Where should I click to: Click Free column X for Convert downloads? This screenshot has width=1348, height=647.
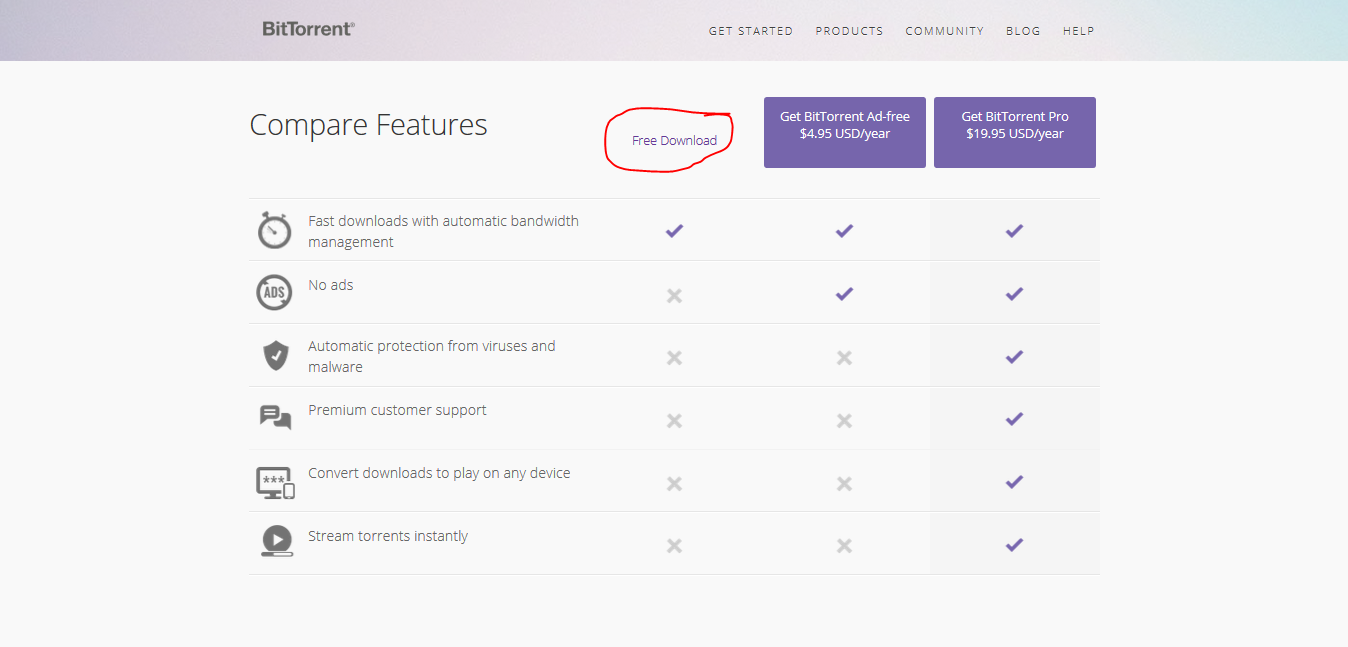click(x=674, y=484)
